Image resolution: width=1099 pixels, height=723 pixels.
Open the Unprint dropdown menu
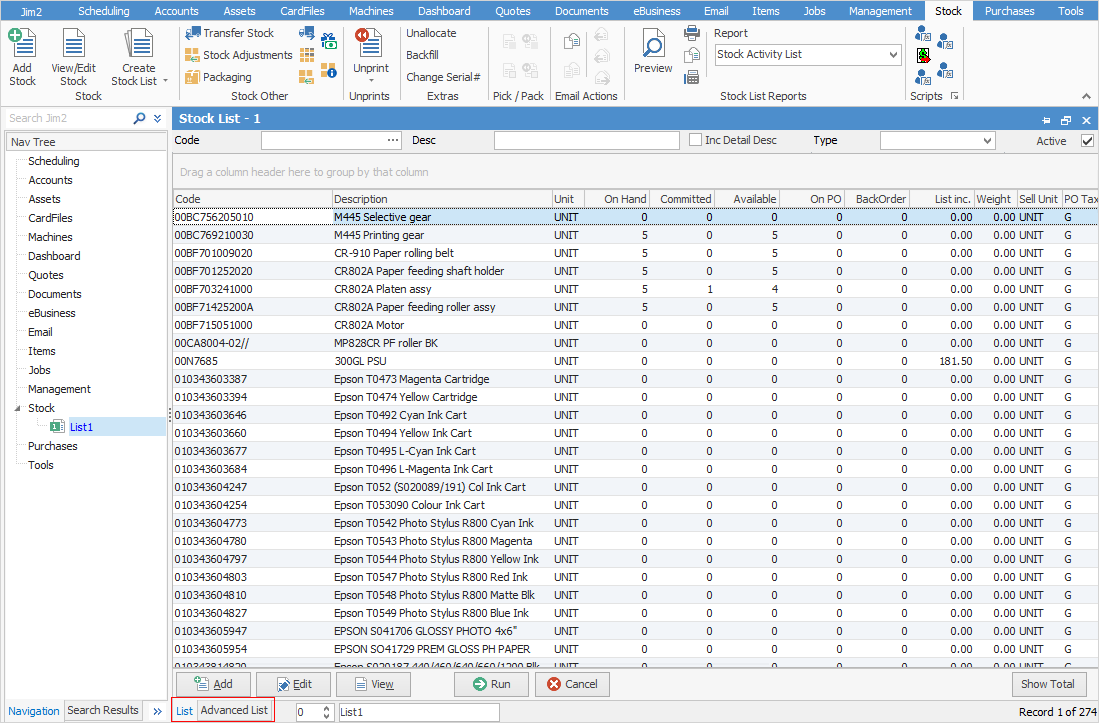tap(371, 82)
